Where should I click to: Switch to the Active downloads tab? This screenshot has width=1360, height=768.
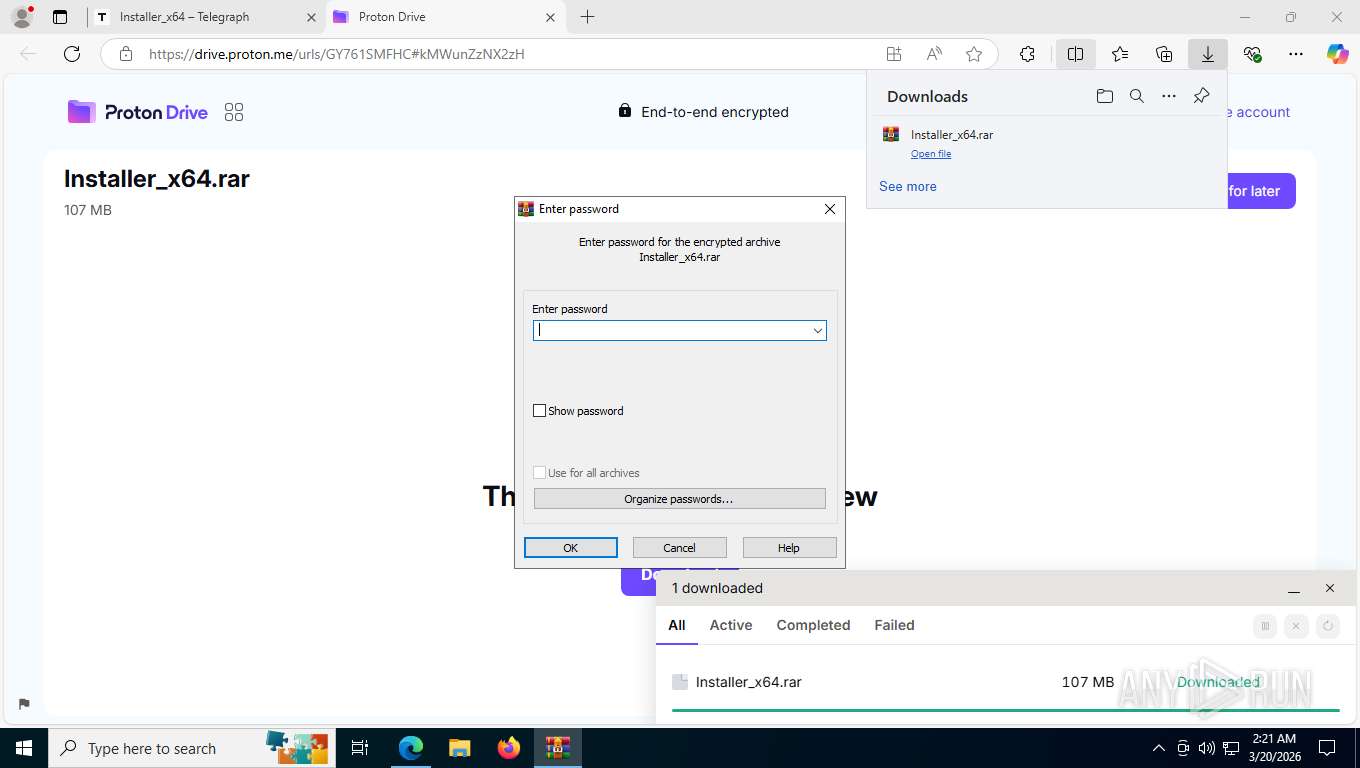pos(731,625)
